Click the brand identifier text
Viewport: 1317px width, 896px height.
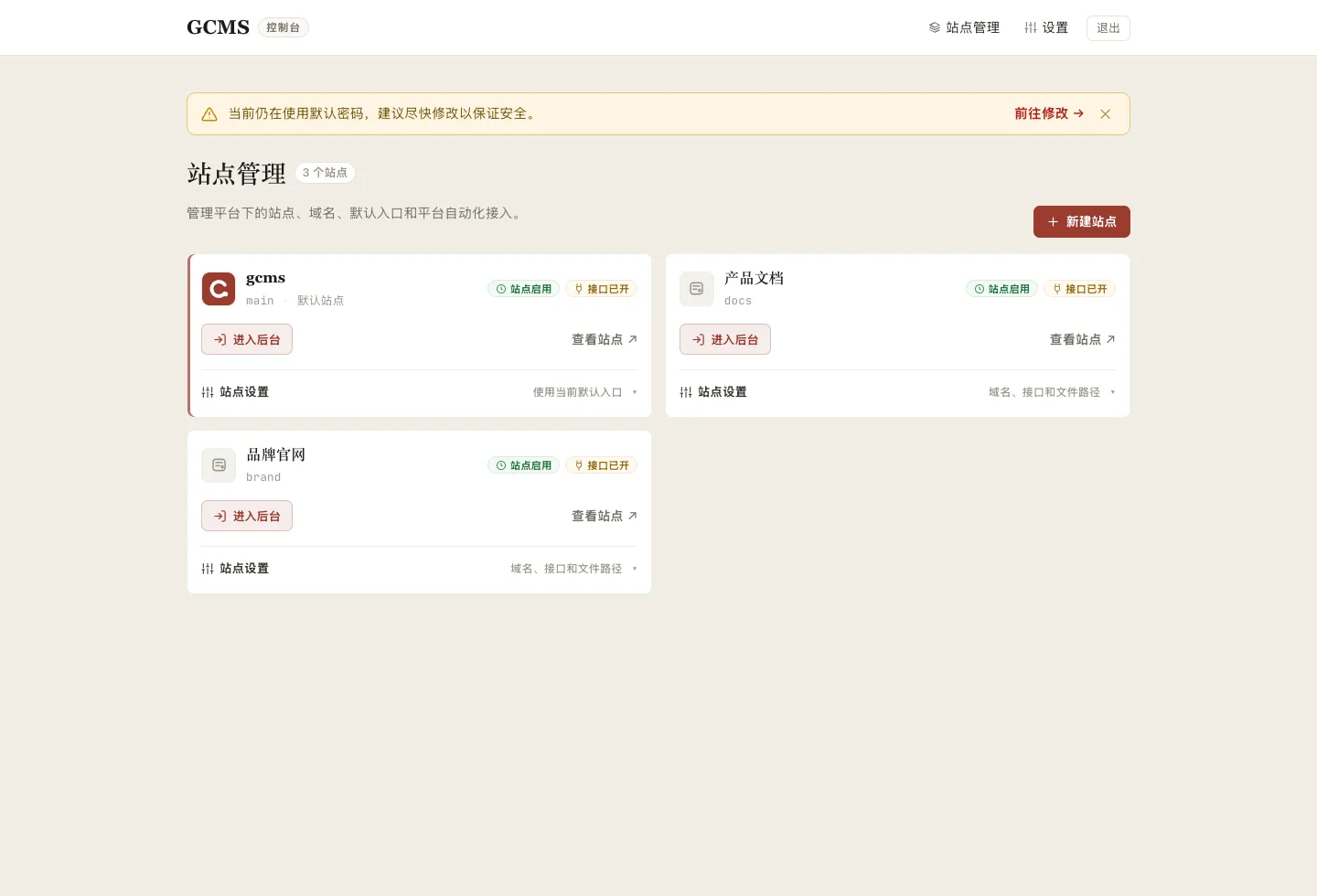(263, 477)
